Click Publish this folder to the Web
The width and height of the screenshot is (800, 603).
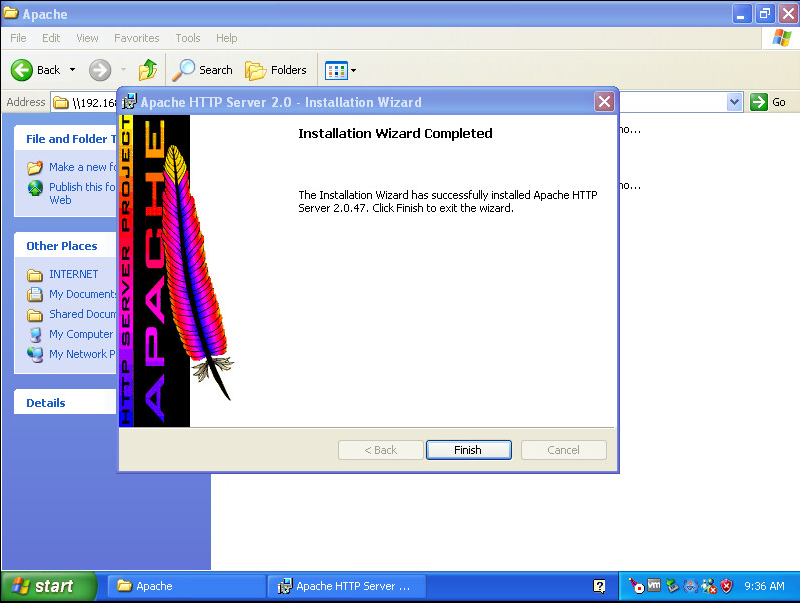click(x=83, y=193)
